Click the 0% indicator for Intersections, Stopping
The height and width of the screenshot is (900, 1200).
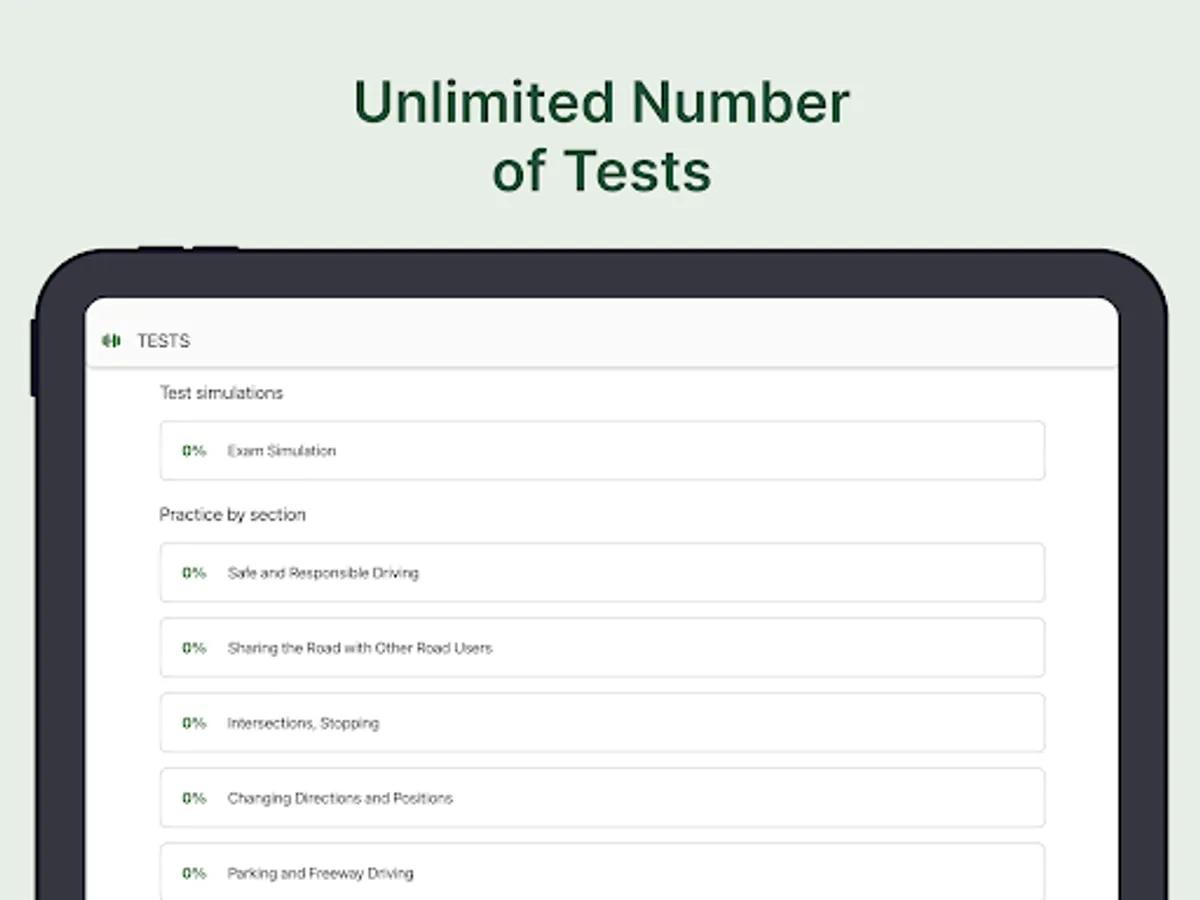[194, 723]
